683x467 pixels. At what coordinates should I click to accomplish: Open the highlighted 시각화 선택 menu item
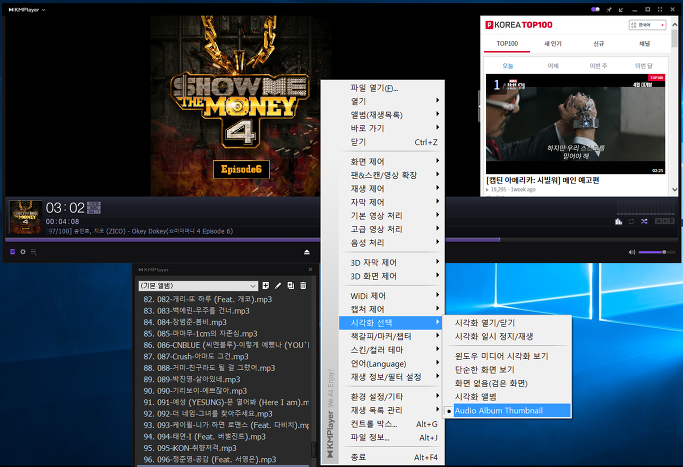391,323
